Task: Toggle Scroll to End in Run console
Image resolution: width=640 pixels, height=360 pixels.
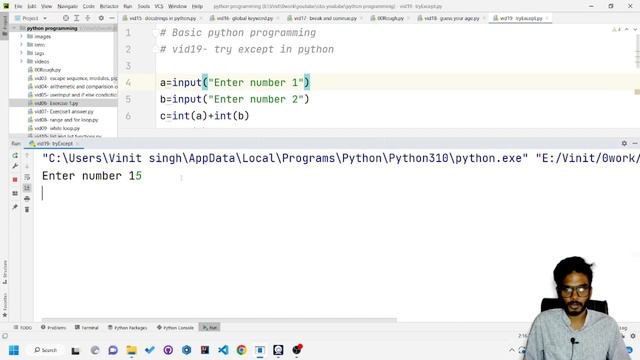Action: pos(27,188)
